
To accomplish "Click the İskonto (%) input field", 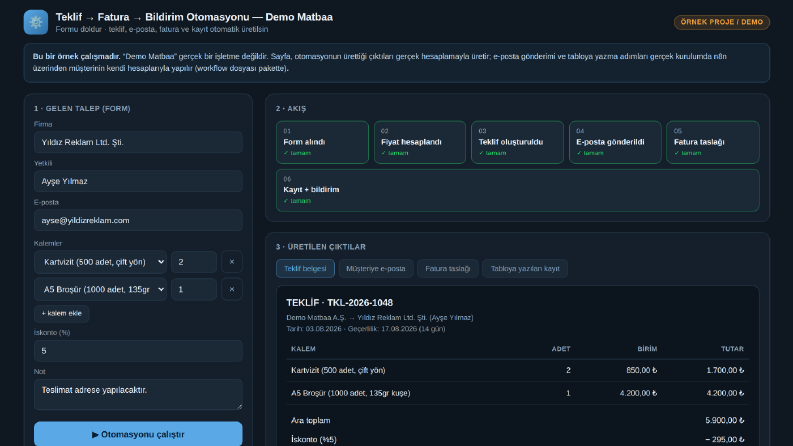I will click(138, 351).
